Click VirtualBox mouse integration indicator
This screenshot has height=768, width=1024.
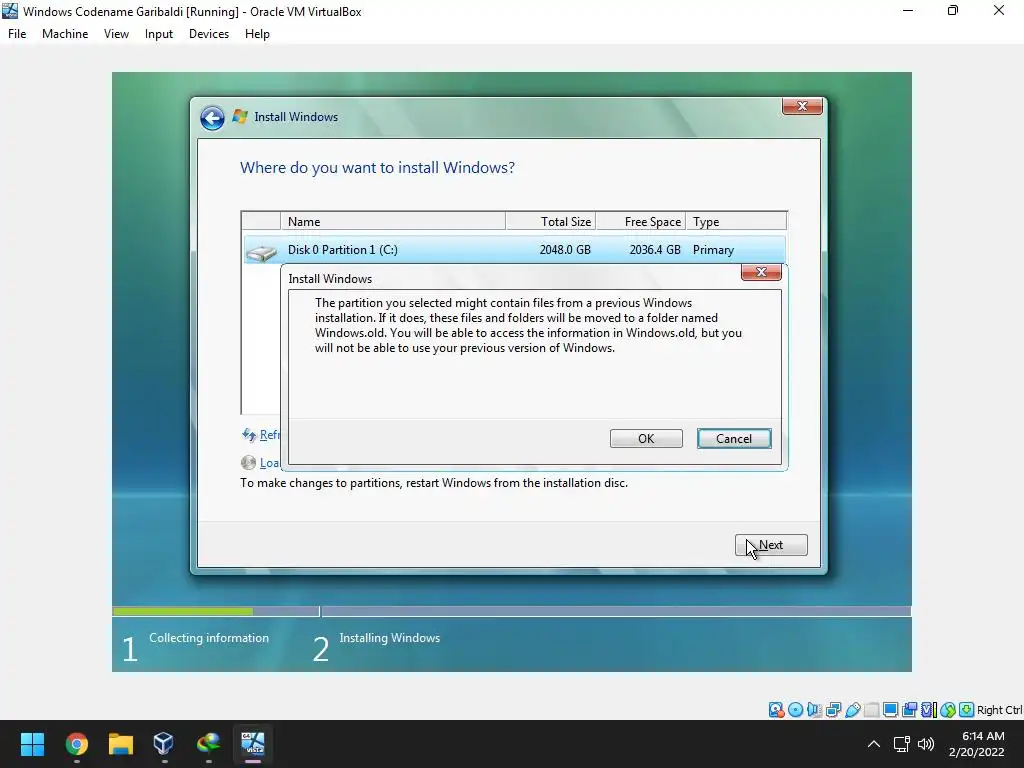948,710
